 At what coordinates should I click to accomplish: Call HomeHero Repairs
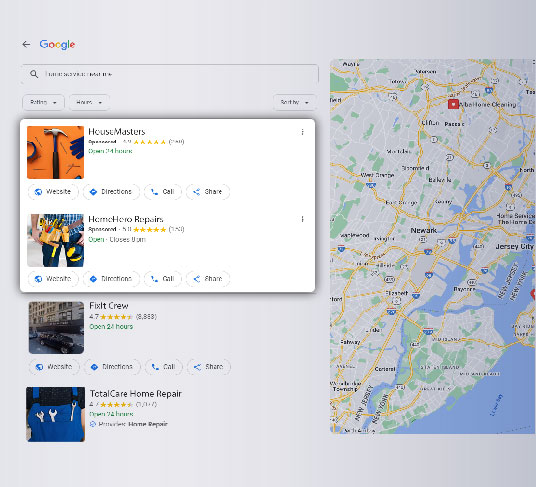coord(163,279)
